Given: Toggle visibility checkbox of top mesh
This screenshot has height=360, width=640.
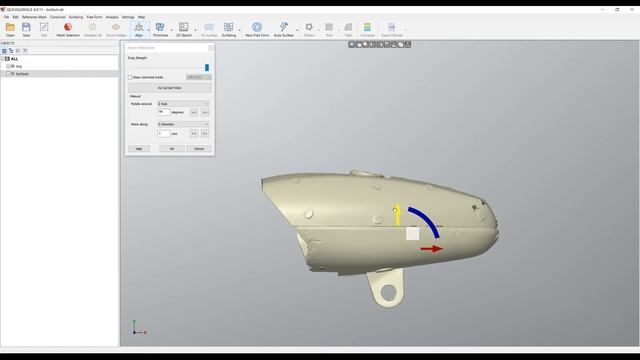Looking at the screenshot, I should (8, 66).
